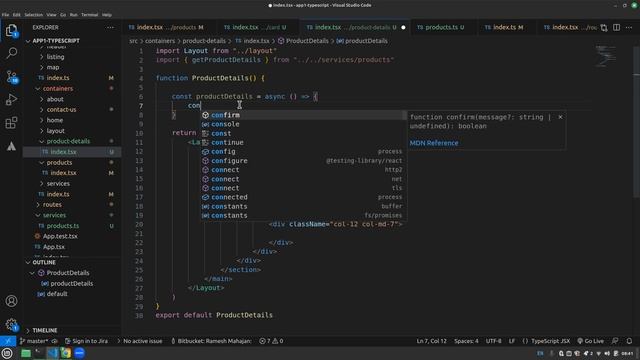Click the editor minimap
Image resolution: width=640 pixels, height=360 pixels.
605,56
